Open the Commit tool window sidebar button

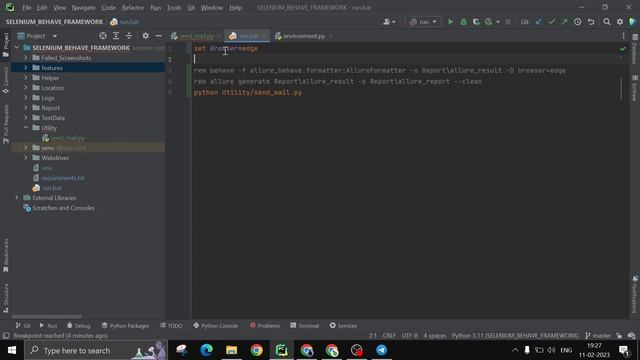6,80
